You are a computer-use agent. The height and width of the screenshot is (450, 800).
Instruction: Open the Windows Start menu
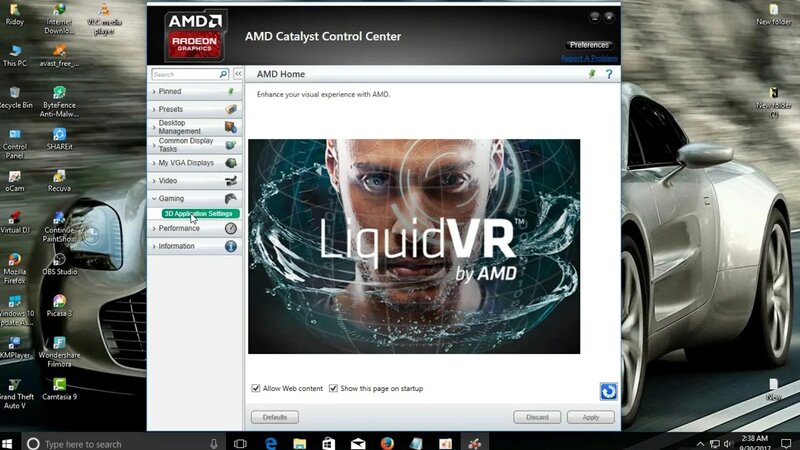click(7, 443)
